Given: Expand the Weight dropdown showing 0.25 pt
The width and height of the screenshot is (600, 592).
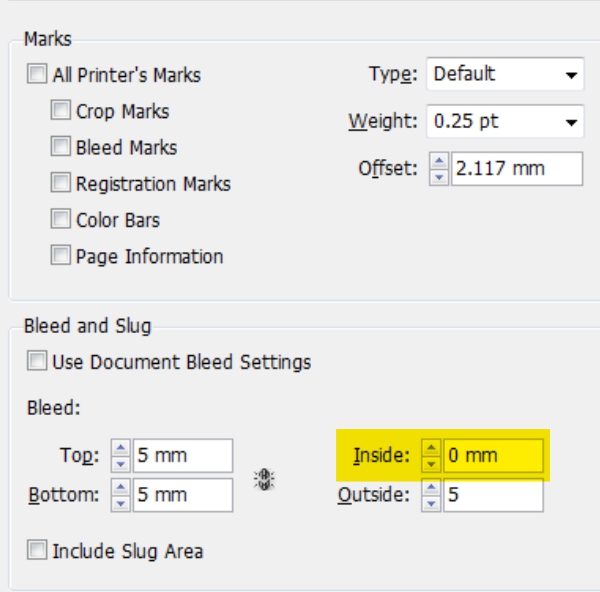Looking at the screenshot, I should (505, 122).
